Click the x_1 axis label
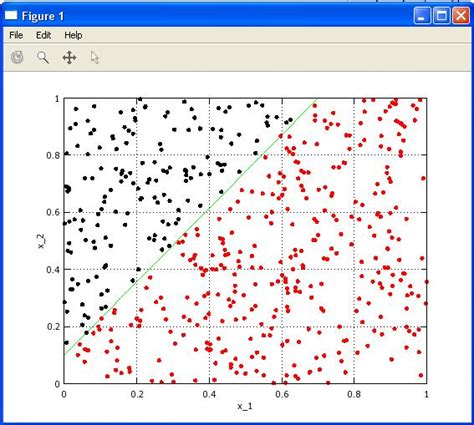Image resolution: width=474 pixels, height=425 pixels. tap(245, 406)
